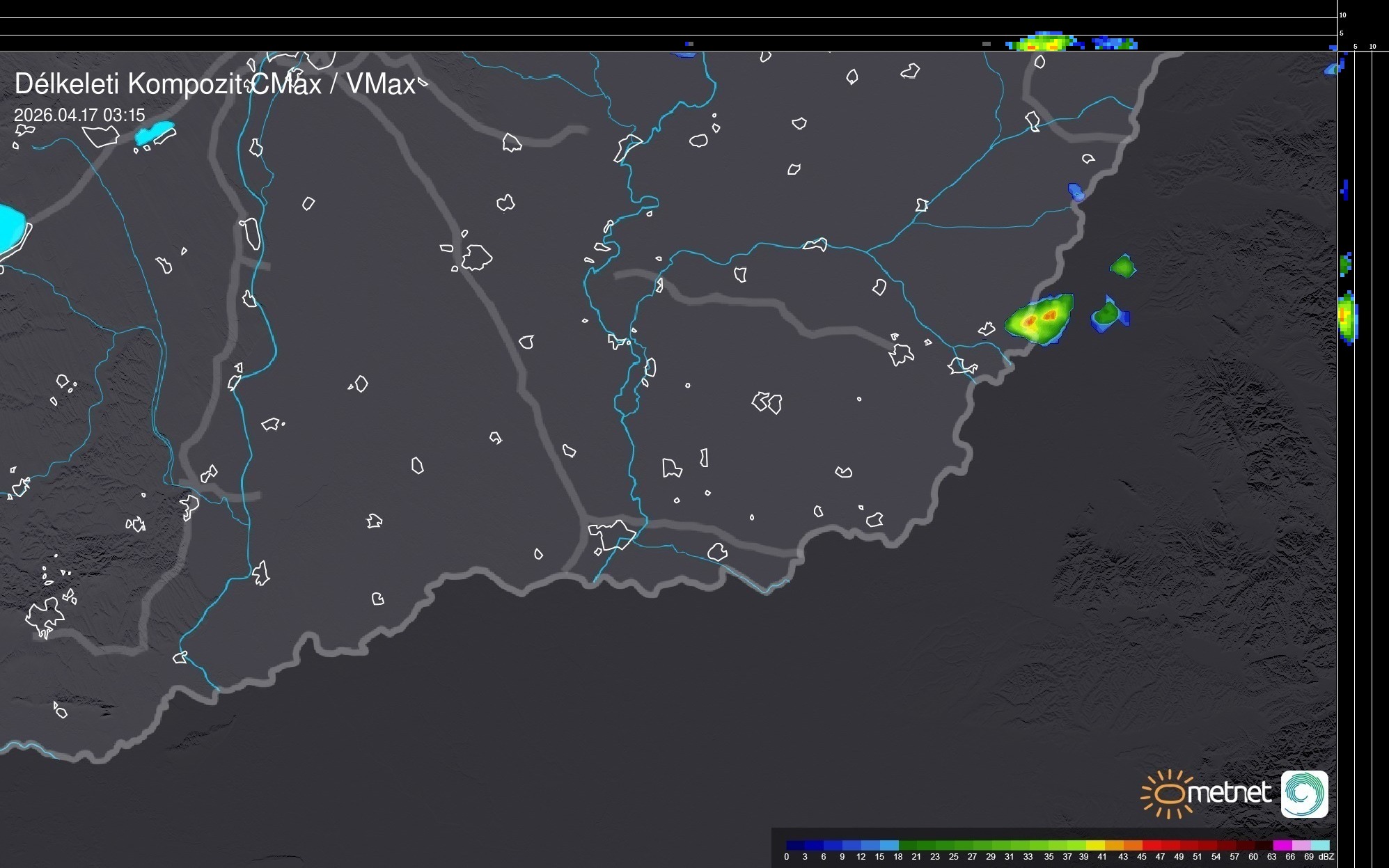Screen dimensions: 1389x868
Task: Click the green spiral logo icon
Action: [1304, 794]
